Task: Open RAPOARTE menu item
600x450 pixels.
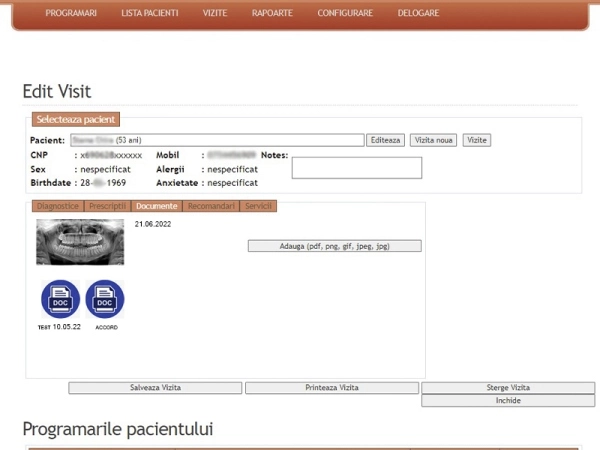Action: click(x=272, y=13)
